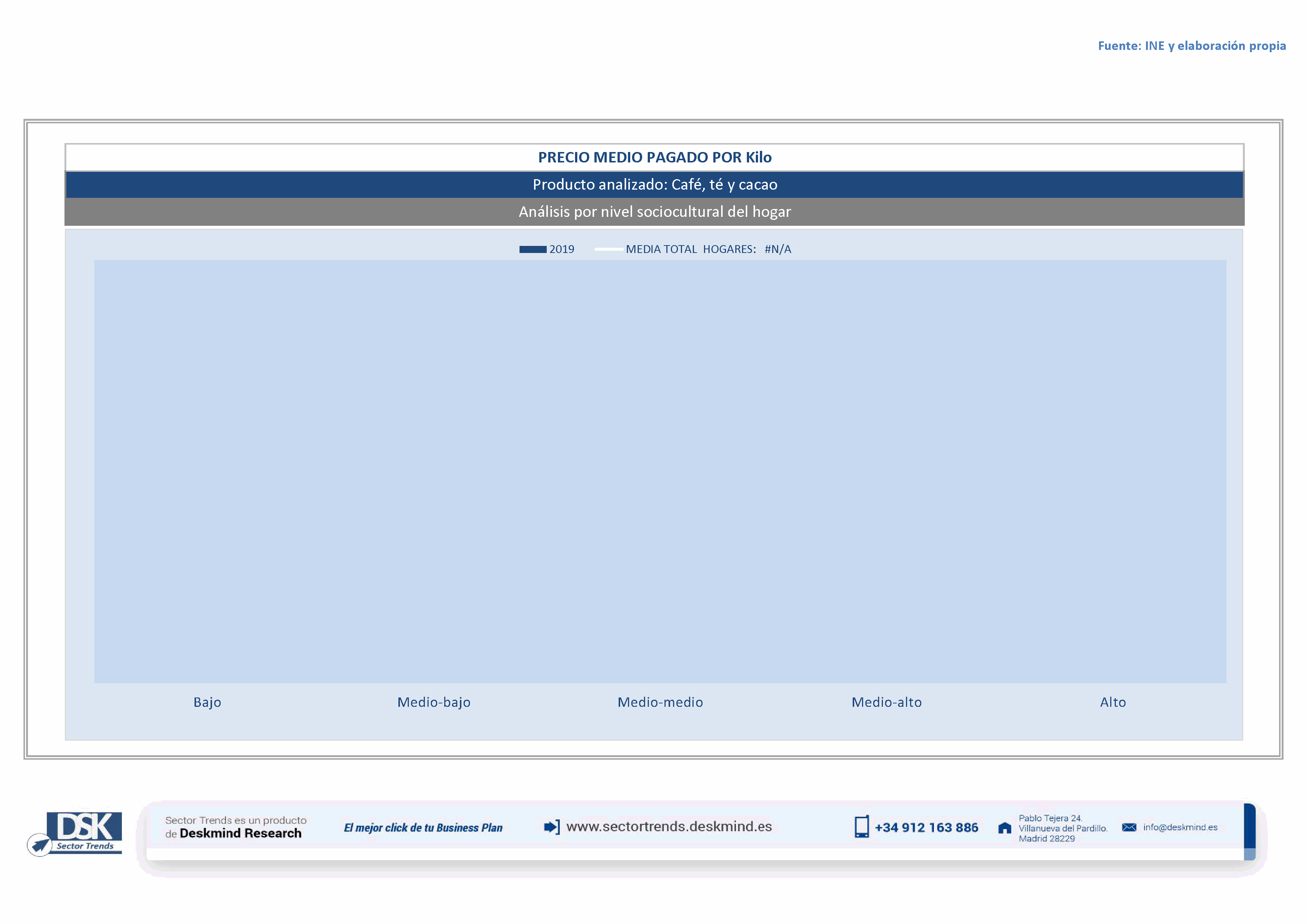
Task: Click the PRECIO MEDIO PAGADO POR Kilo title
Action: click(655, 158)
